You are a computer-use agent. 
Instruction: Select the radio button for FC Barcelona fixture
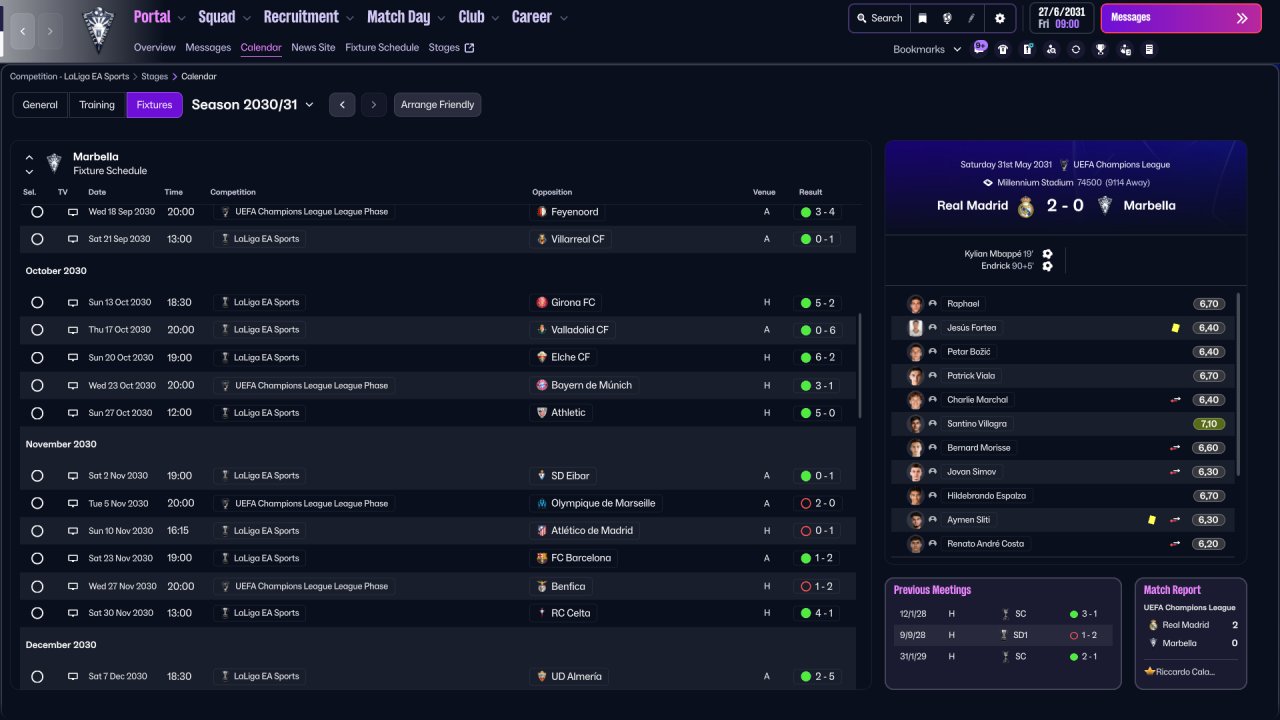37,558
